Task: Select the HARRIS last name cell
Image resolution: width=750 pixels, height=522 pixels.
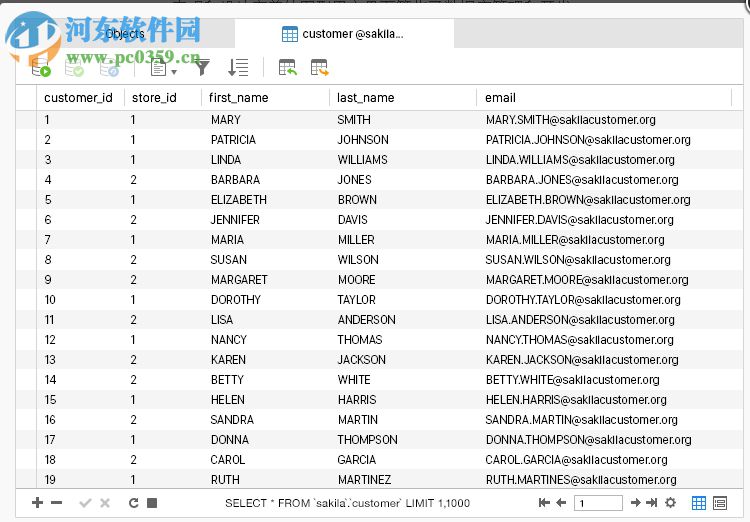Action: tap(357, 400)
